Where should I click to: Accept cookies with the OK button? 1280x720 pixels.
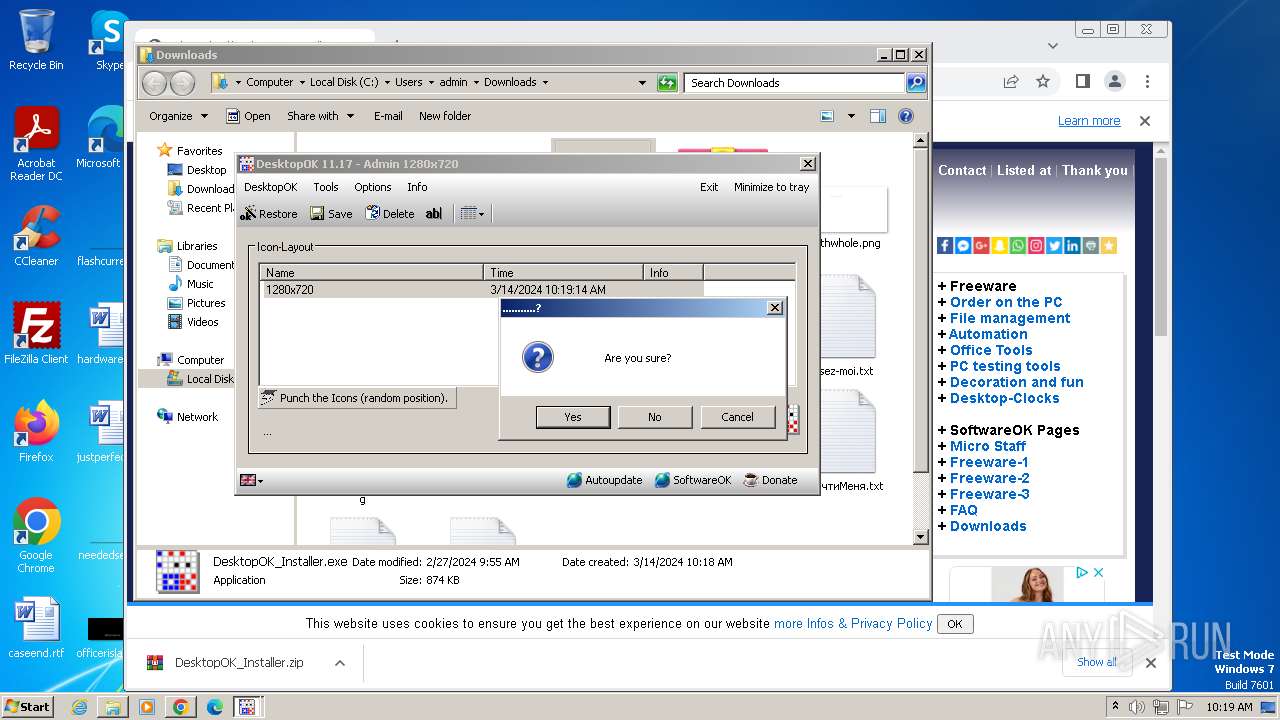[x=955, y=624]
